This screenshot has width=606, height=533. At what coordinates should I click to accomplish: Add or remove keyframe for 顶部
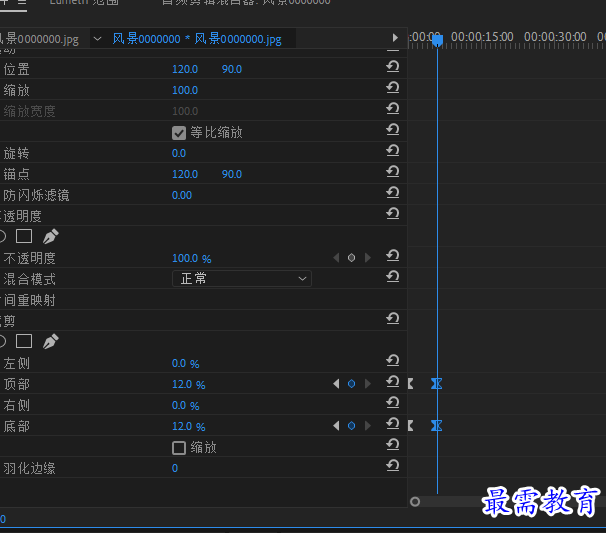pyautogui.click(x=351, y=383)
